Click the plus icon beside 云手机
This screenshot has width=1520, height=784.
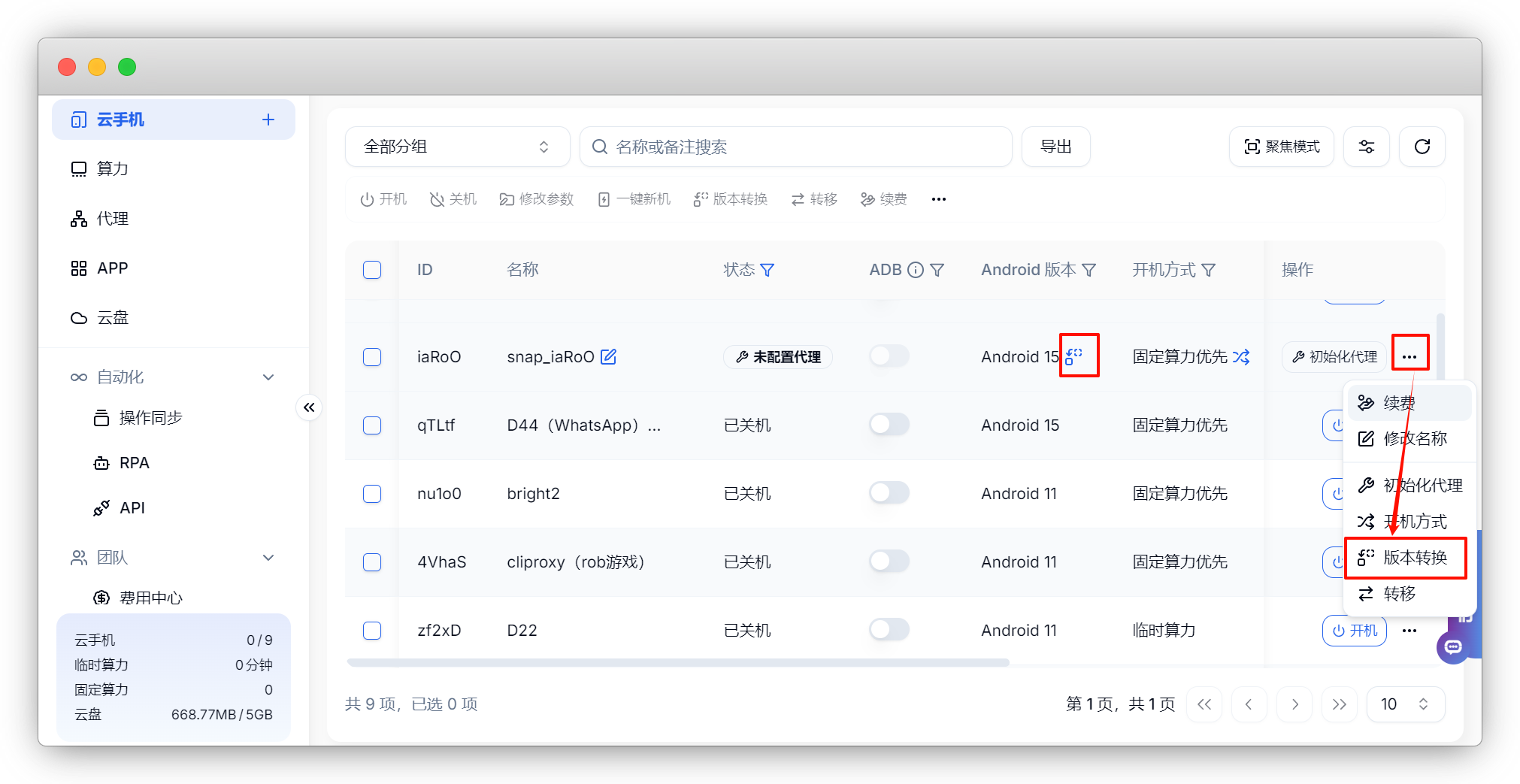[x=268, y=120]
